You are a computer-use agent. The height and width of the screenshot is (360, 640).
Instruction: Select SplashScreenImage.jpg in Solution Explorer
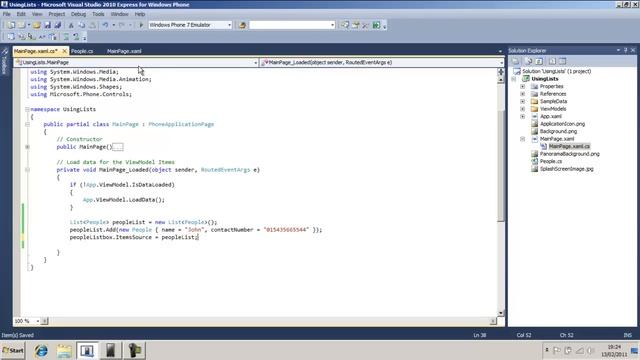(567, 169)
